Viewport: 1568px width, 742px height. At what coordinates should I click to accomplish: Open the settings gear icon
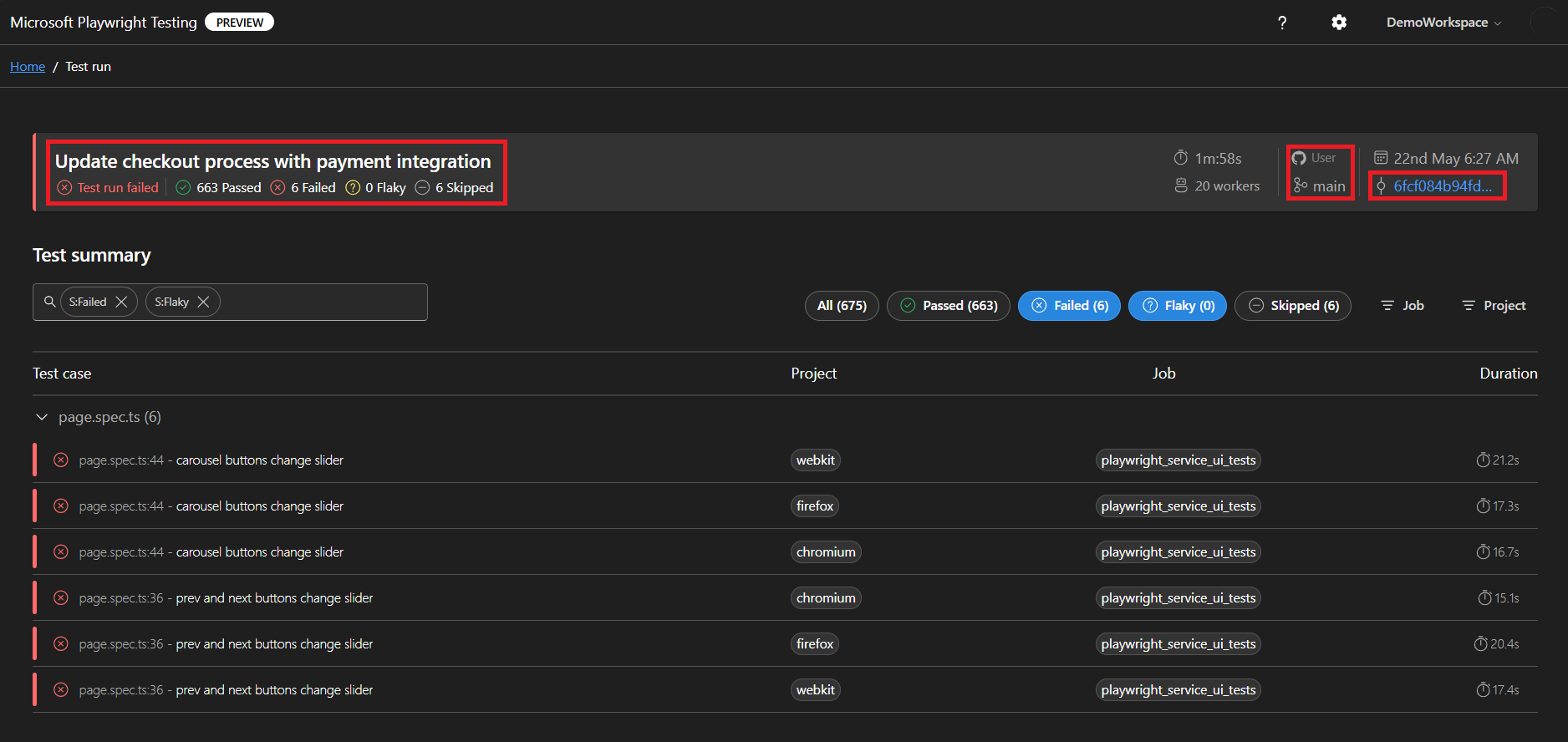point(1339,23)
